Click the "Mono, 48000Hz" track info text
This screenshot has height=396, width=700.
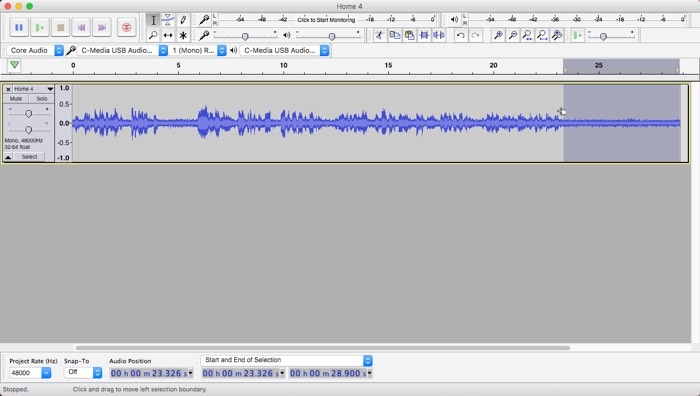tap(23, 141)
